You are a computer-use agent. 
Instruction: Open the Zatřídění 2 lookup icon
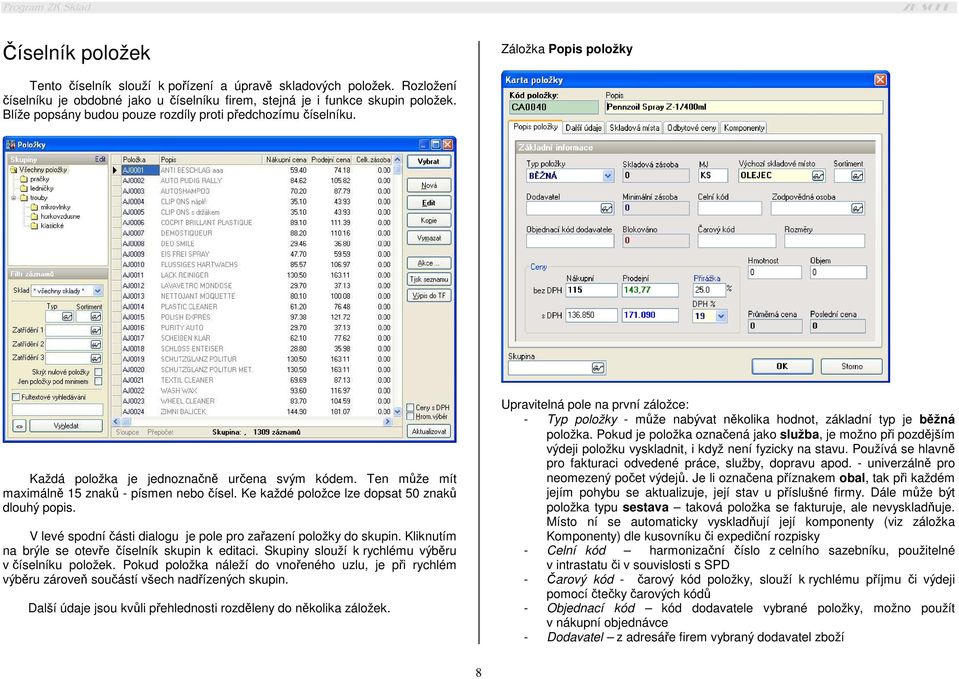click(96, 344)
